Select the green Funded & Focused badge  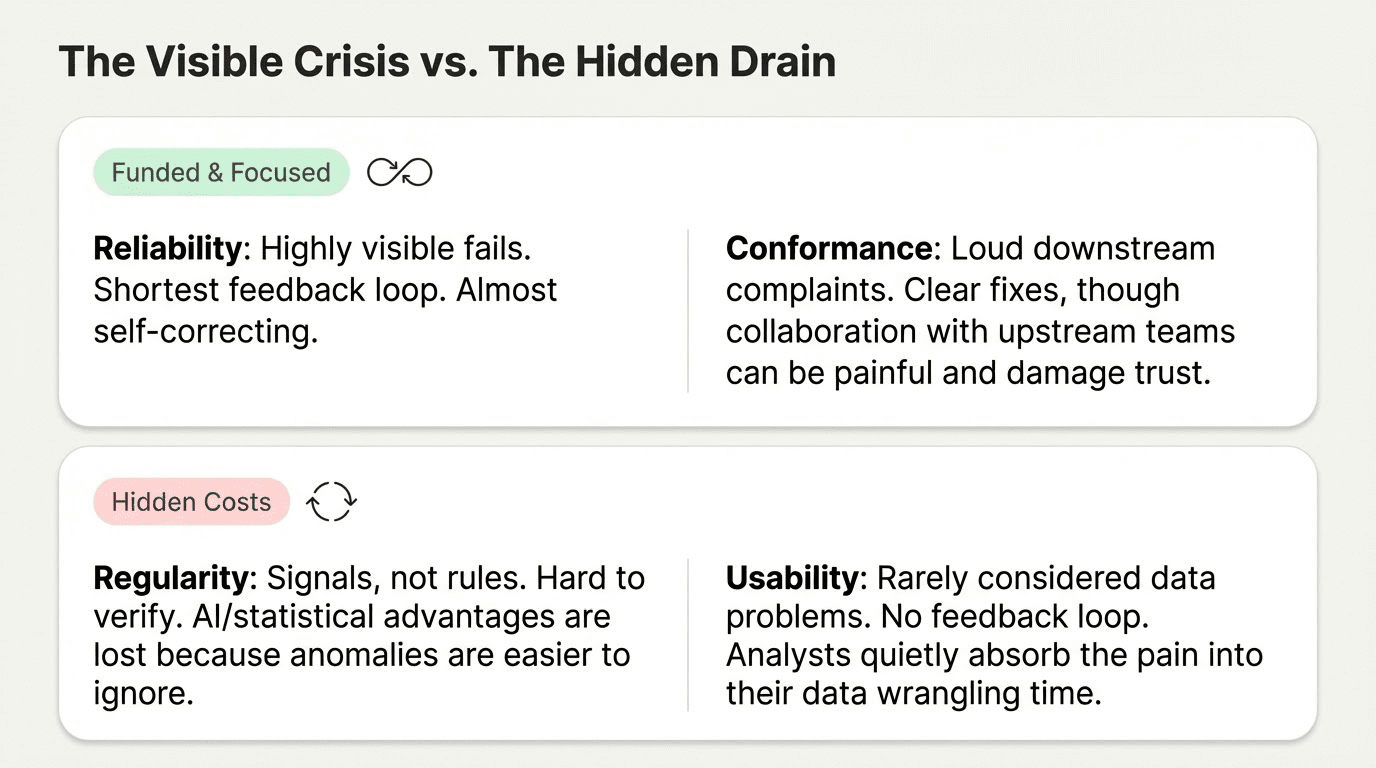pyautogui.click(x=220, y=173)
